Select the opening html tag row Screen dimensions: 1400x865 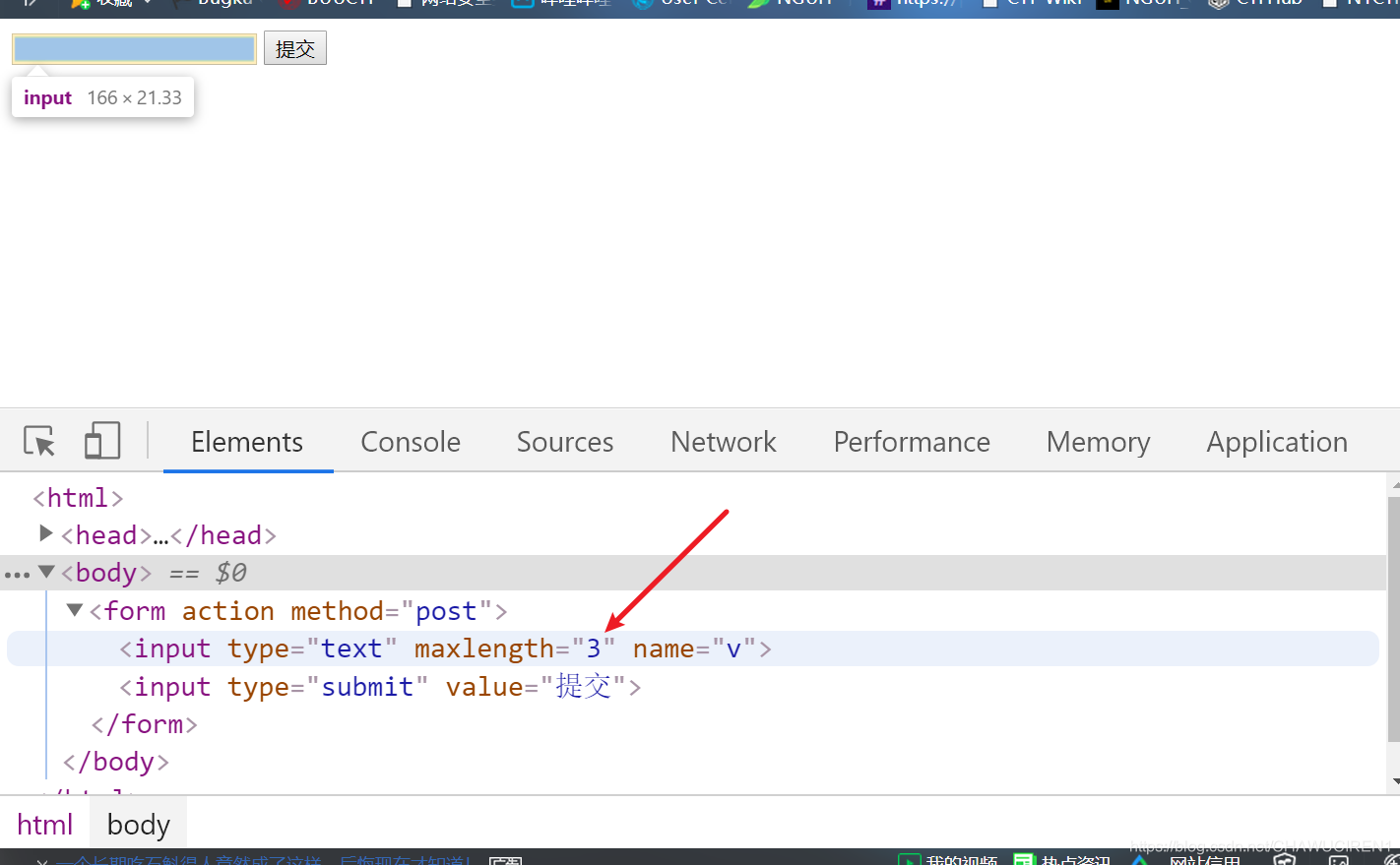pyautogui.click(x=693, y=498)
